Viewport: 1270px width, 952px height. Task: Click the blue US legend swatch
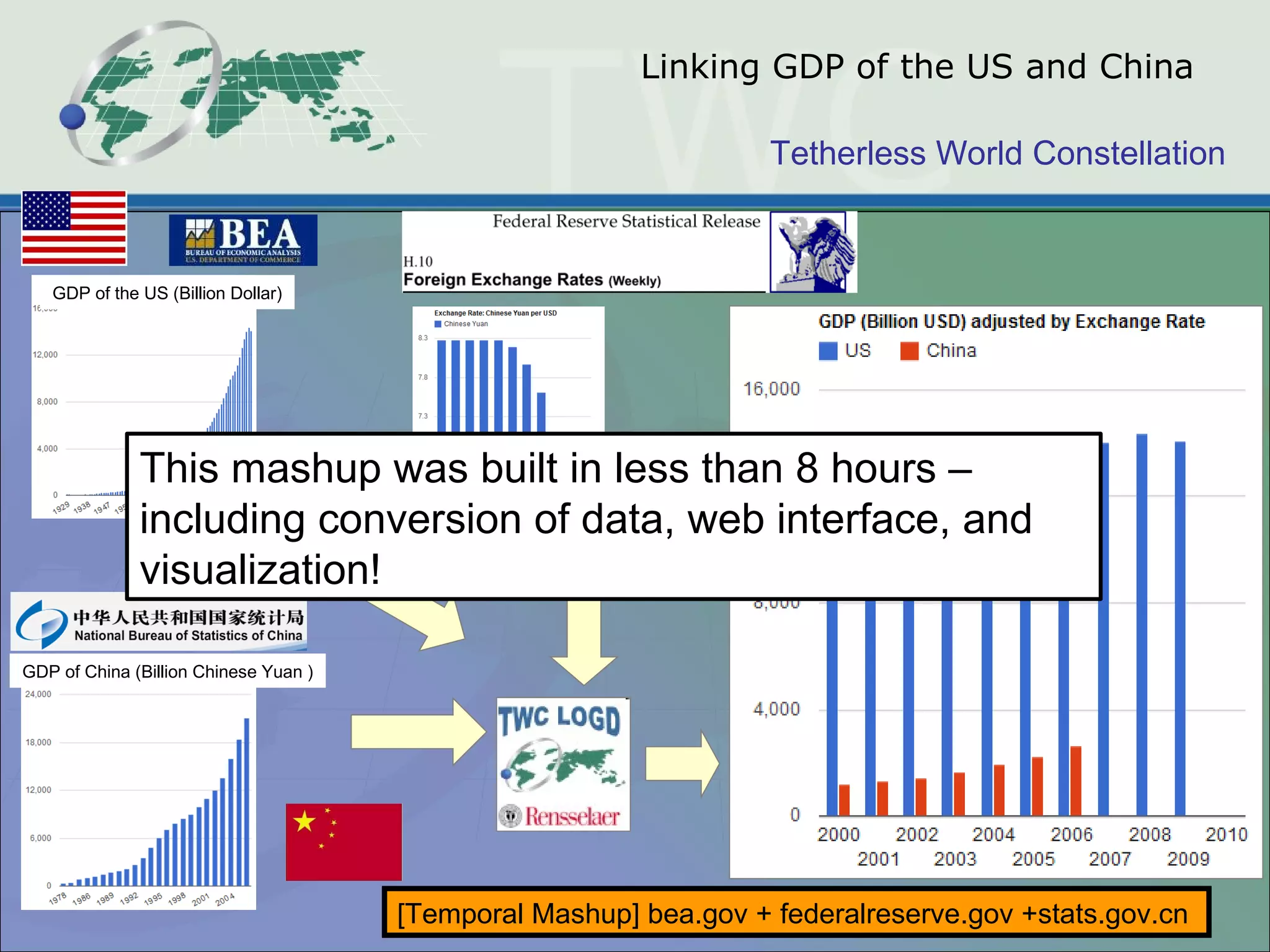coord(828,351)
